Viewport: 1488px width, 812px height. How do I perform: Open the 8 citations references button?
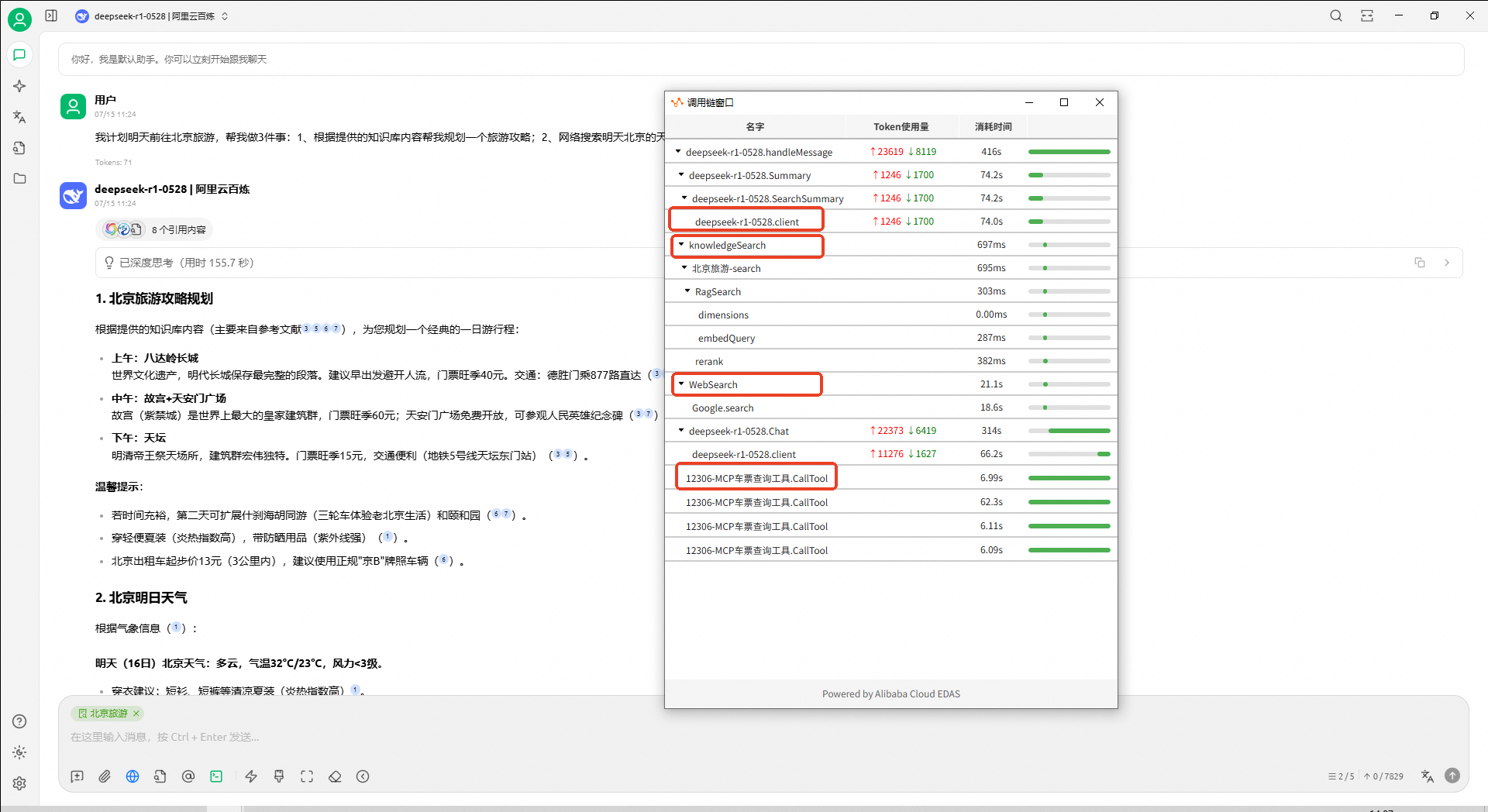pos(155,229)
